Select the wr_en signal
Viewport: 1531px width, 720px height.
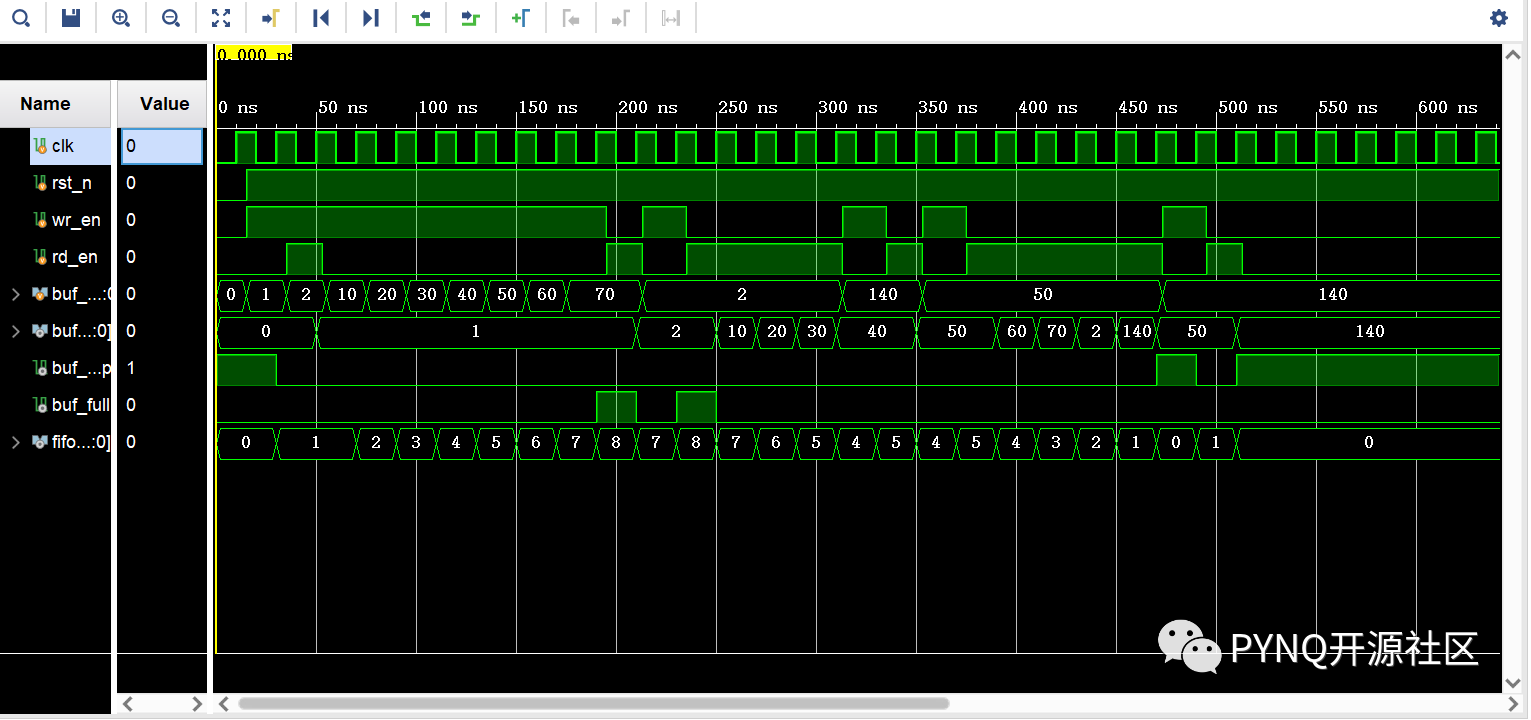76,220
